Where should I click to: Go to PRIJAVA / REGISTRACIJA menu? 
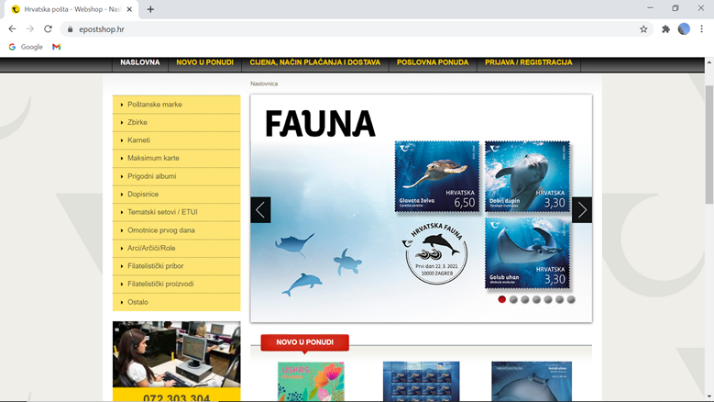click(528, 62)
